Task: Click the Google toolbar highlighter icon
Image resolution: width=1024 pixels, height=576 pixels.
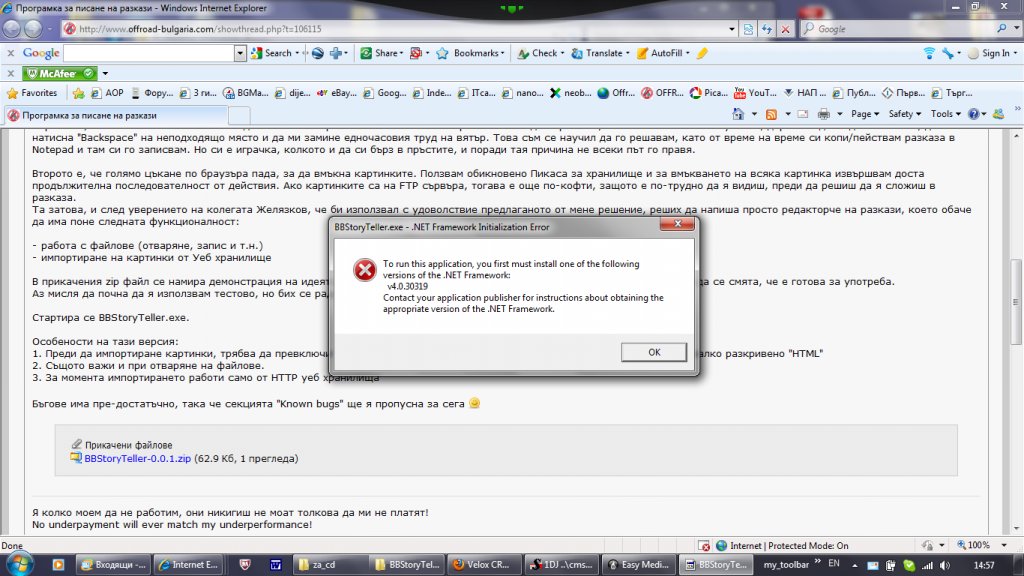Action: [702, 53]
